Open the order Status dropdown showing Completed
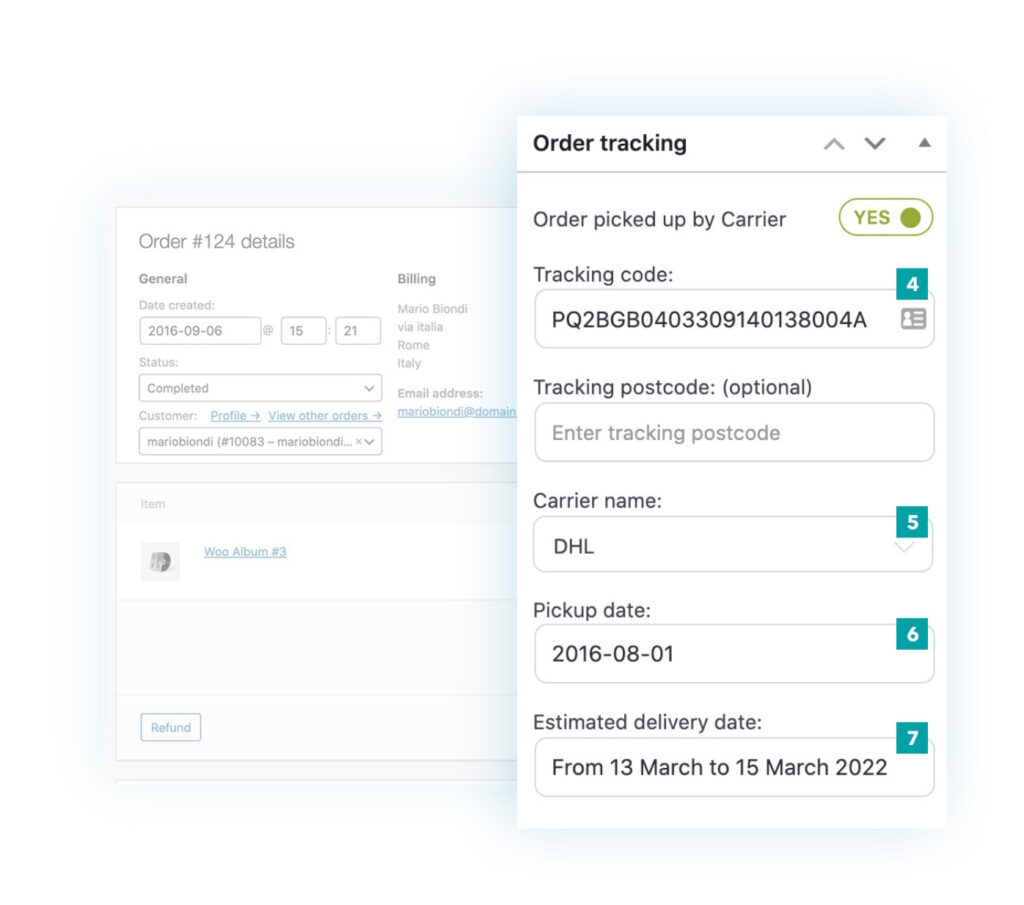Screen dimensions: 1024x905 pos(260,388)
